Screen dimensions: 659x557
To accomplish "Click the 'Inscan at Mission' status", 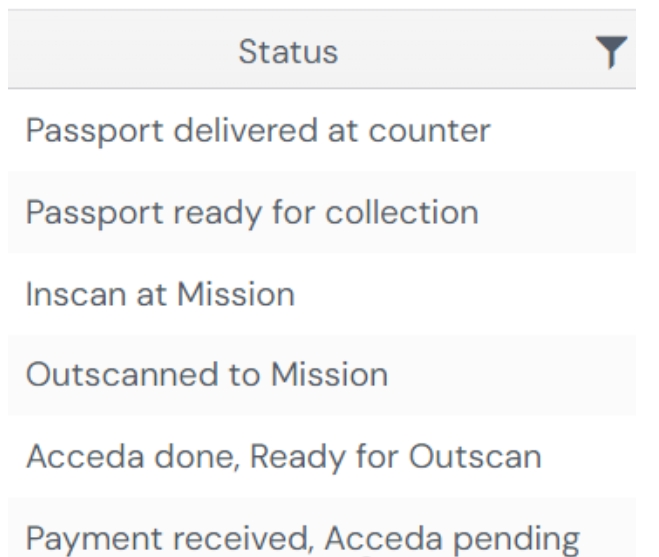I will [x=160, y=295].
